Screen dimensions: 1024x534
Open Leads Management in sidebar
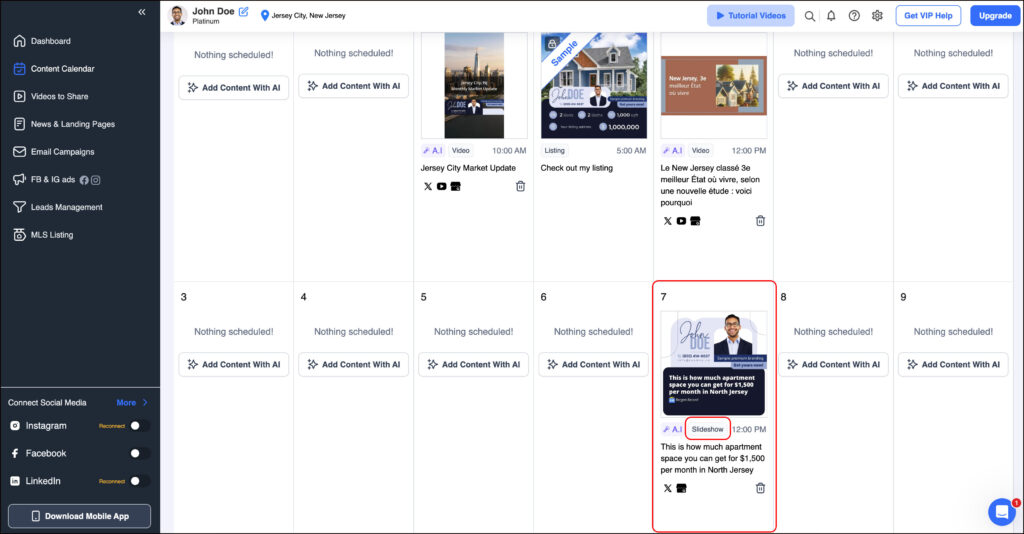pyautogui.click(x=66, y=207)
